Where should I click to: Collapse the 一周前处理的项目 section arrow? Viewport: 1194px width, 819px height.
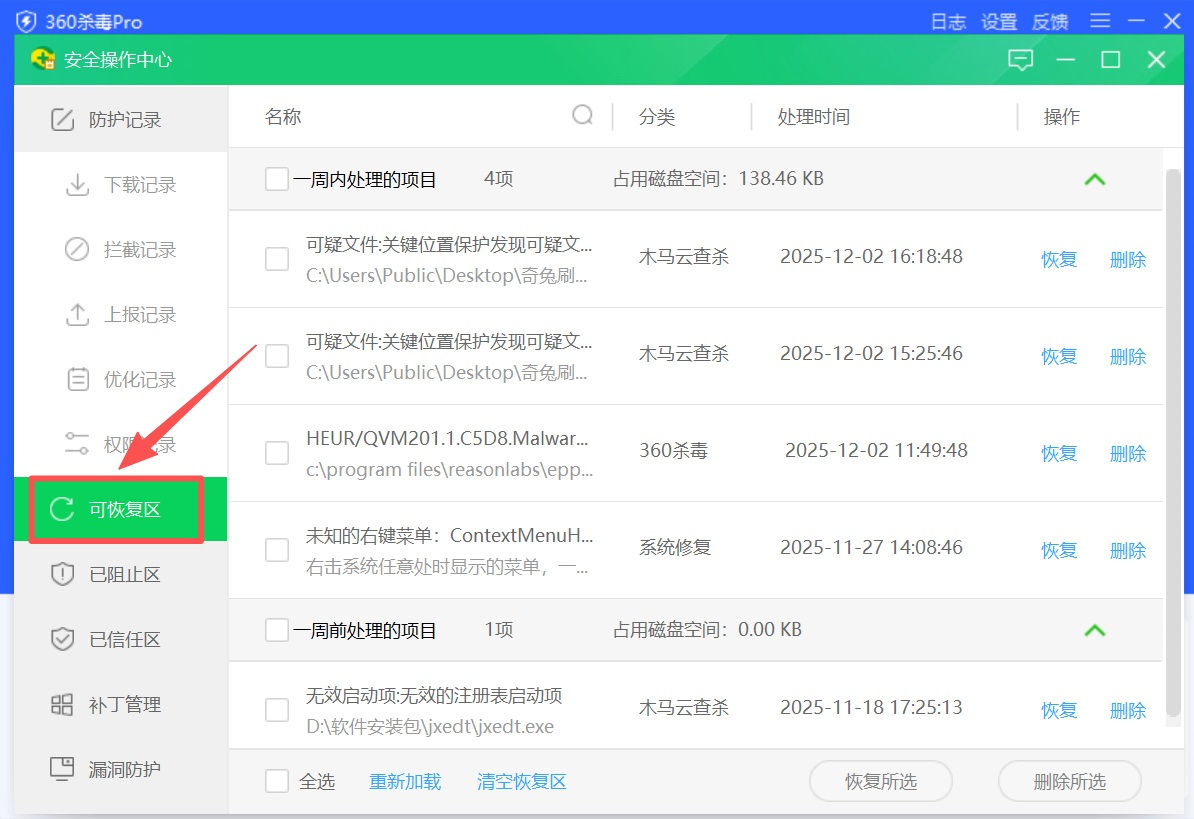[x=1095, y=630]
